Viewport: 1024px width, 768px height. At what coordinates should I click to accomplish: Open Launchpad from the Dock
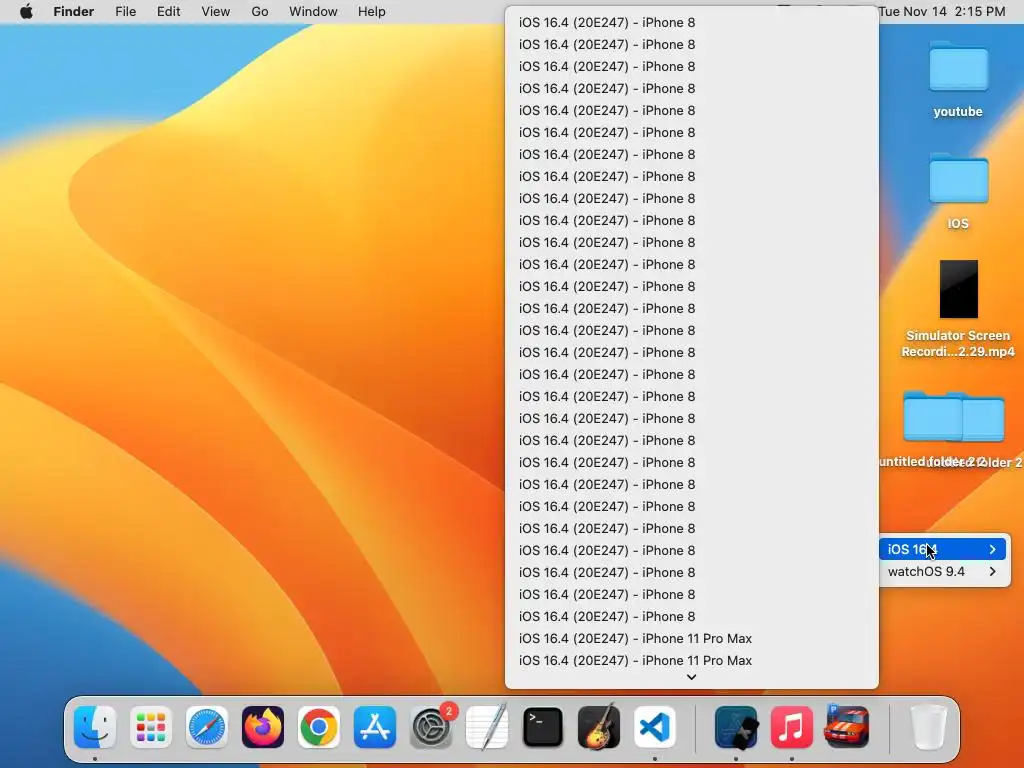(x=151, y=727)
